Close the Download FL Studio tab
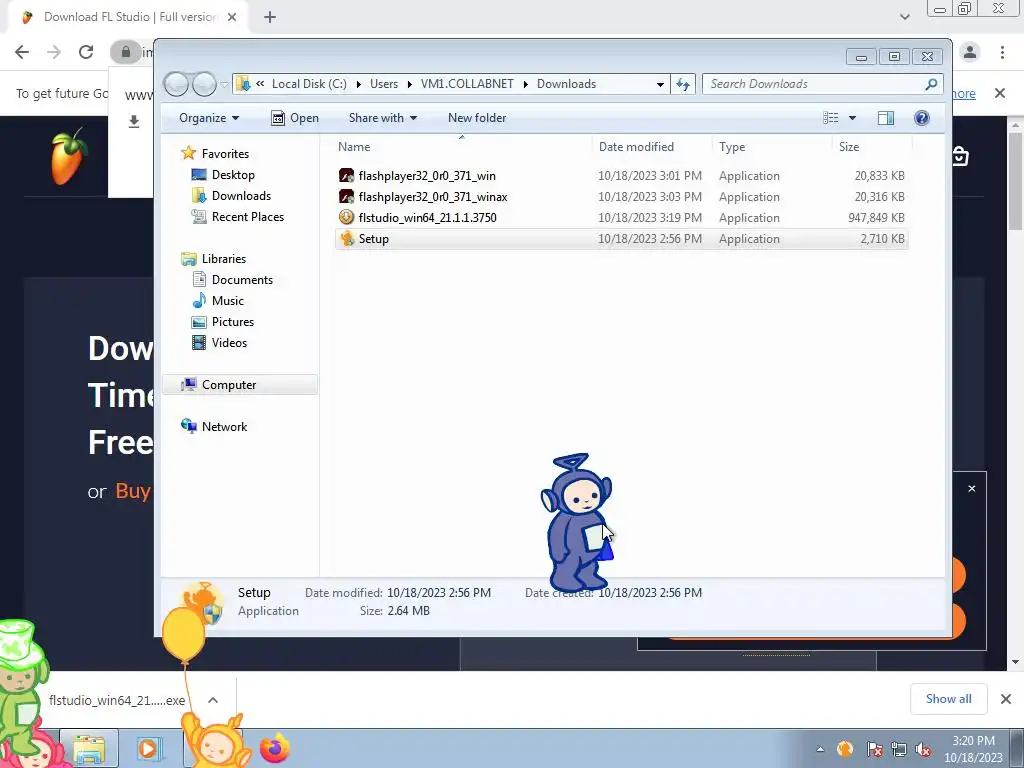The width and height of the screenshot is (1024, 768). point(232,17)
